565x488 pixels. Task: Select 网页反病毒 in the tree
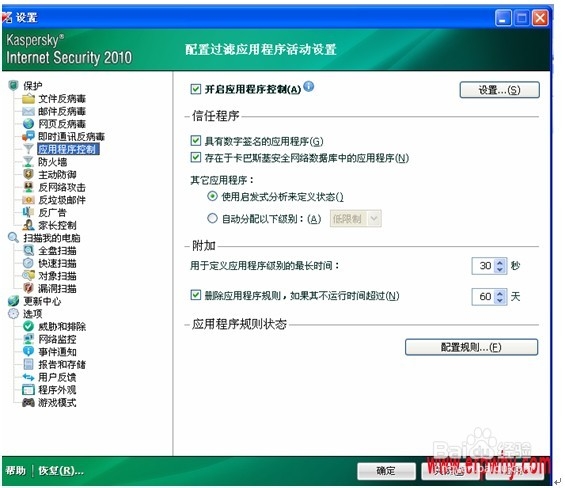pyautogui.click(x=62, y=124)
